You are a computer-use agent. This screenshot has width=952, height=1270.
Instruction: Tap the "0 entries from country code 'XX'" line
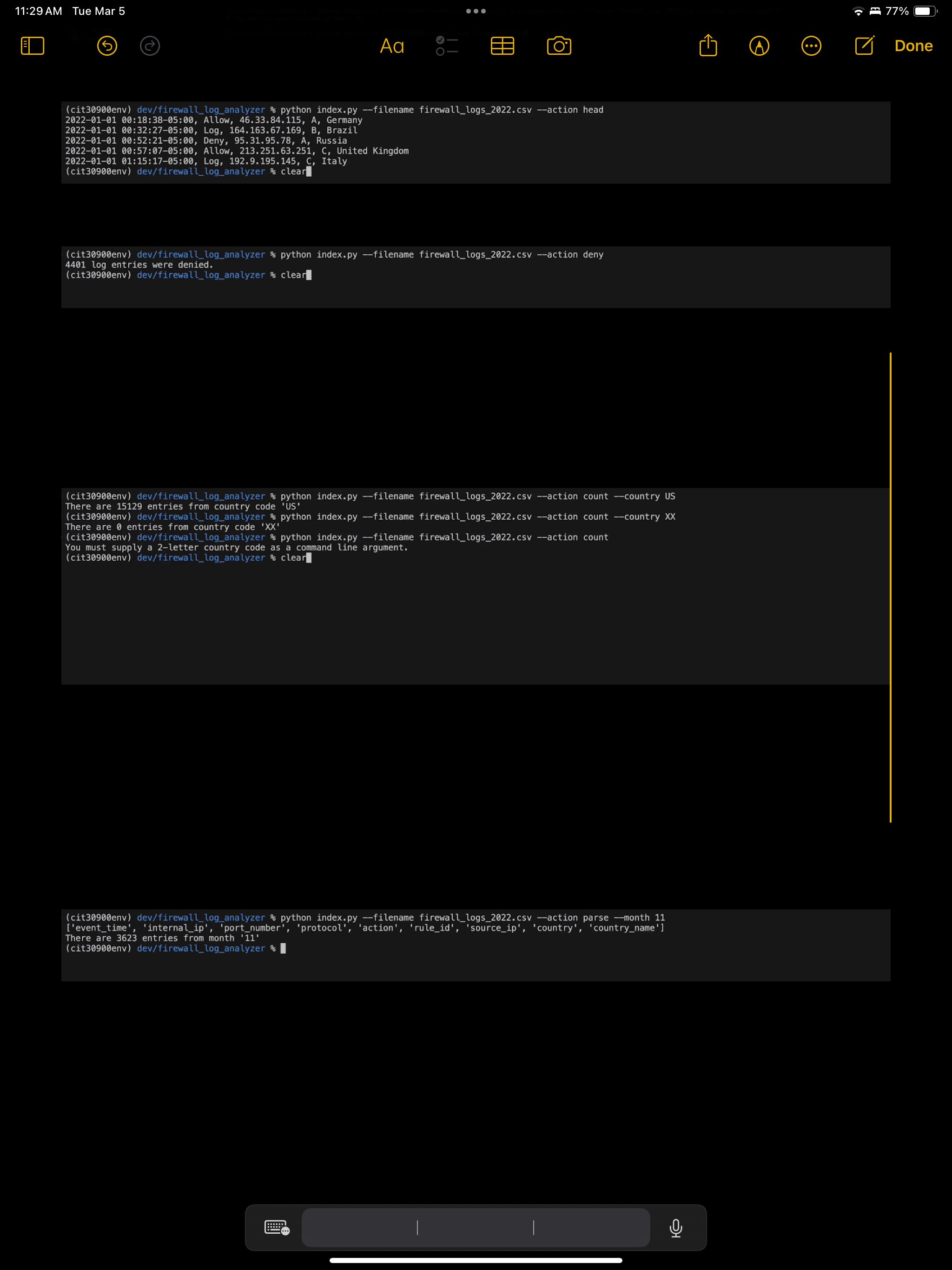172,527
